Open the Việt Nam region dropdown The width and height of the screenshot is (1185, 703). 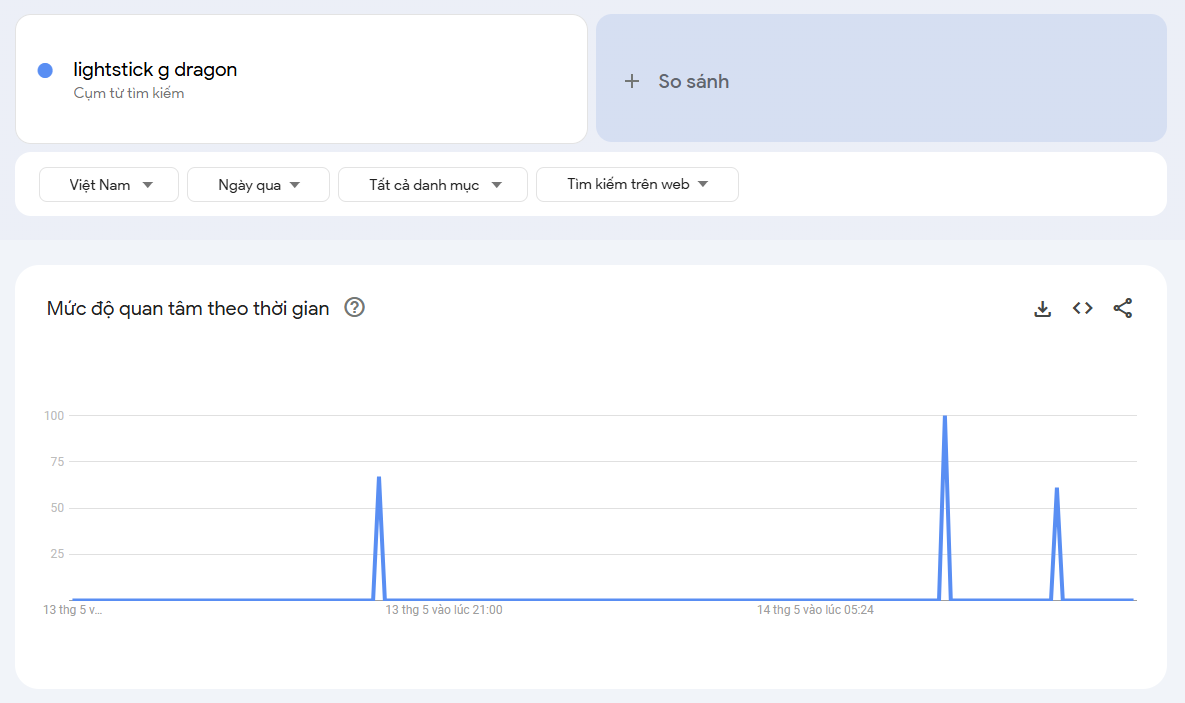pyautogui.click(x=109, y=185)
